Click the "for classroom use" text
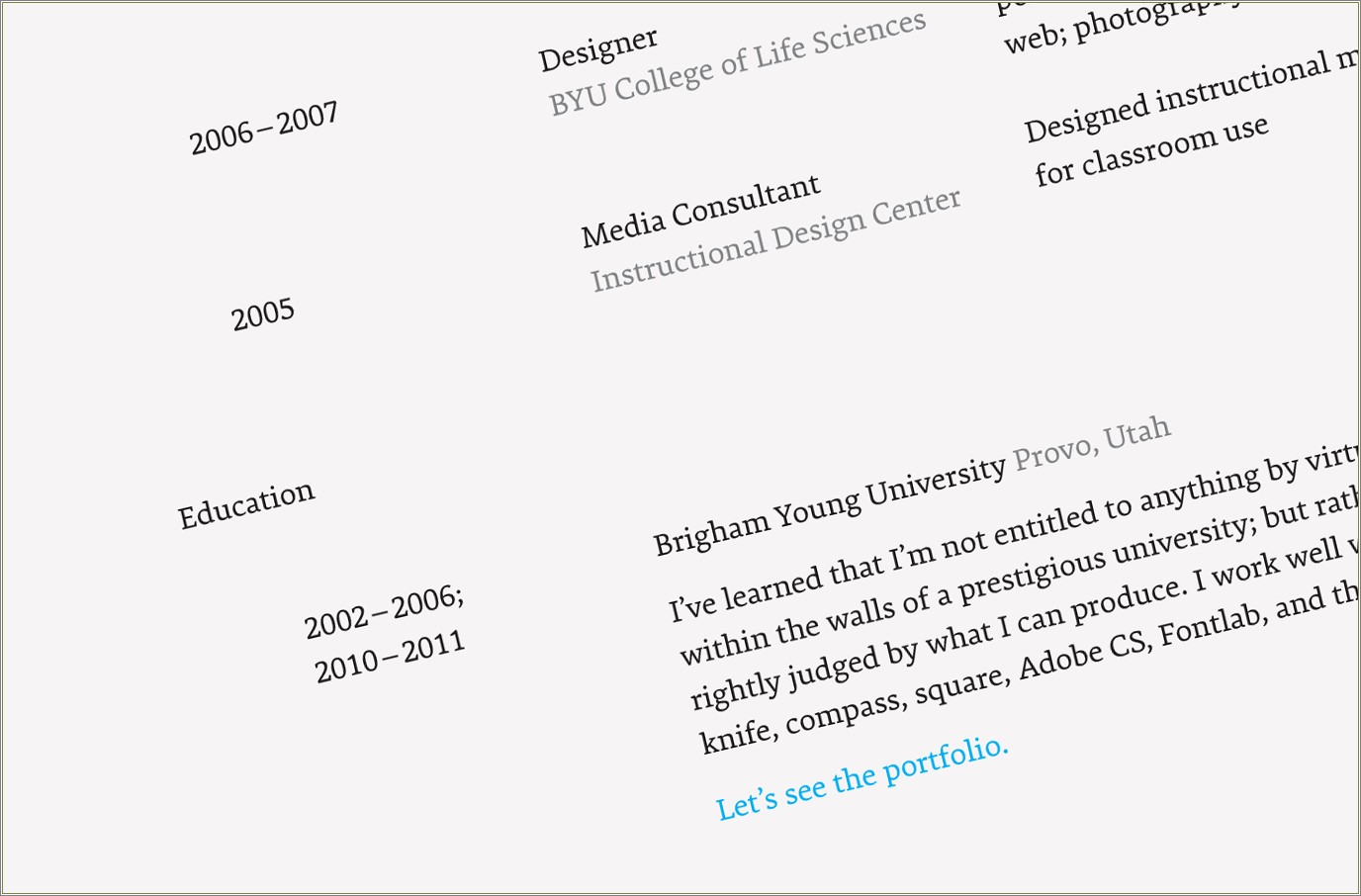Image resolution: width=1361 pixels, height=896 pixels. pos(1151,151)
